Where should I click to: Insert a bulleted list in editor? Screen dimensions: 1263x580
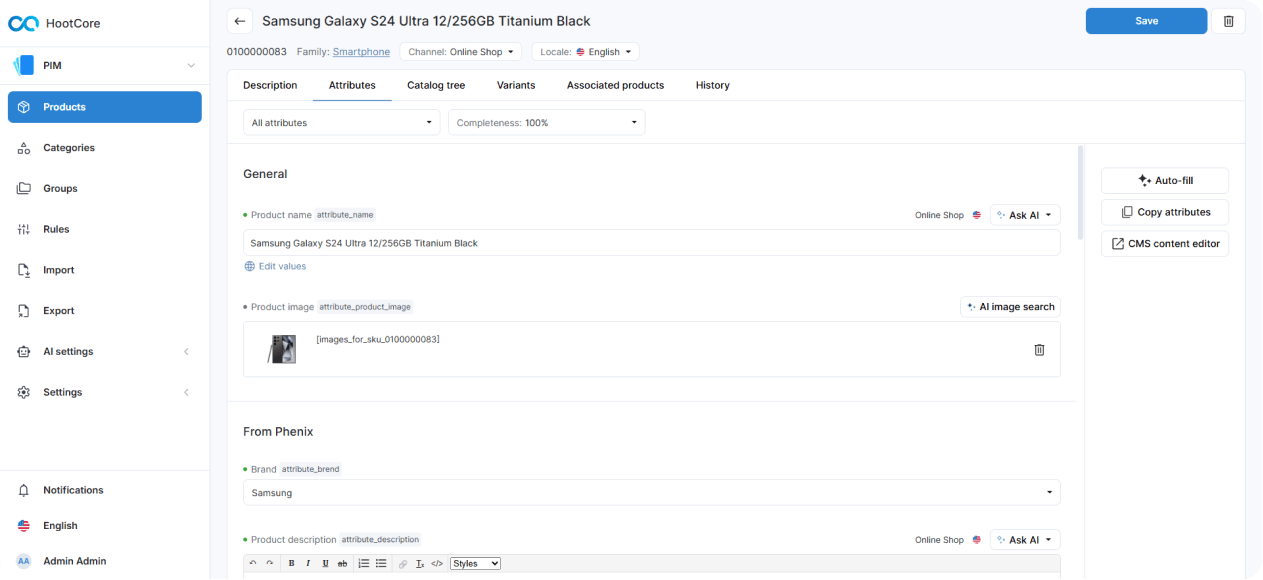coord(381,564)
